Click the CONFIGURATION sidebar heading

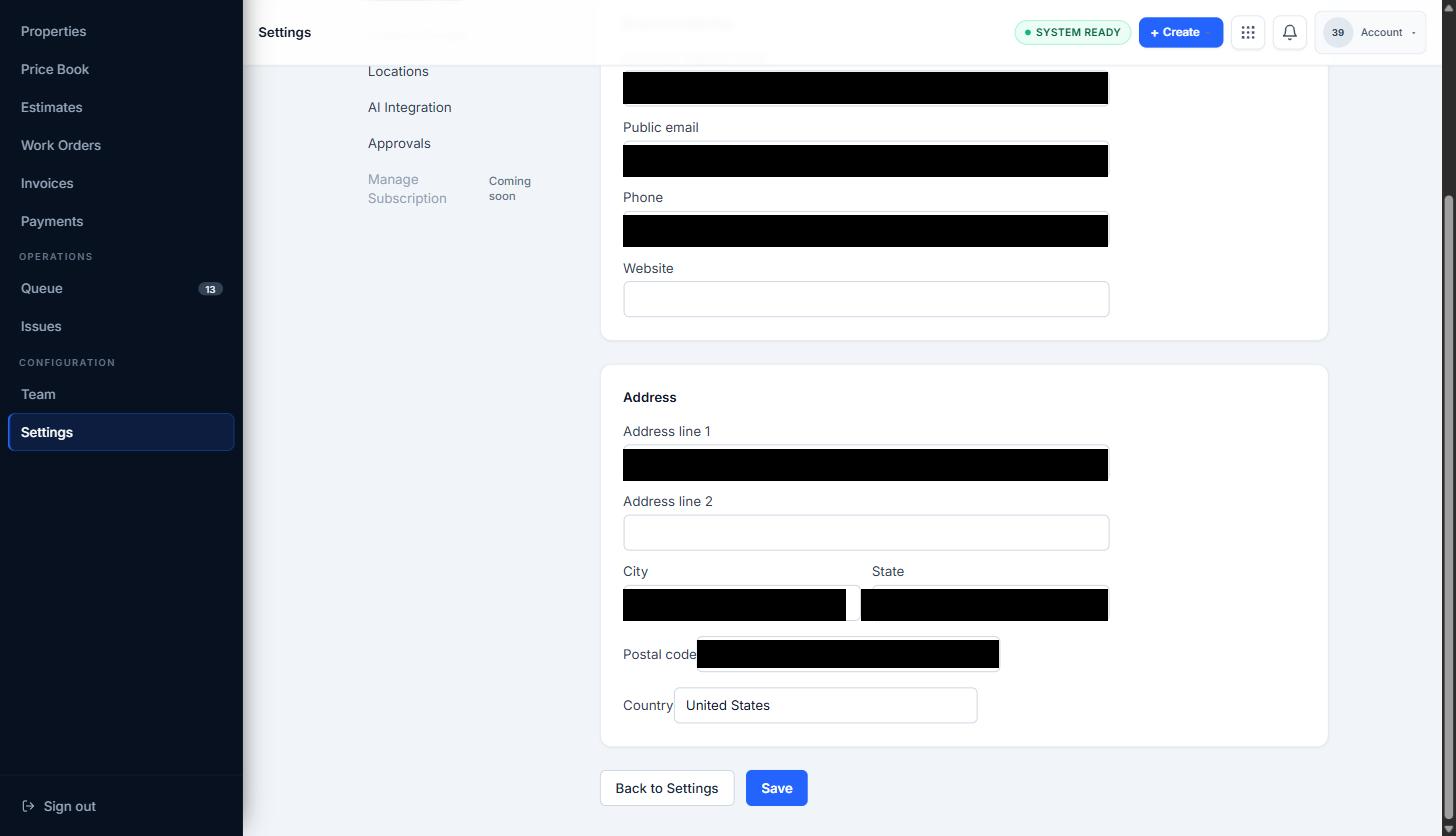tap(67, 363)
